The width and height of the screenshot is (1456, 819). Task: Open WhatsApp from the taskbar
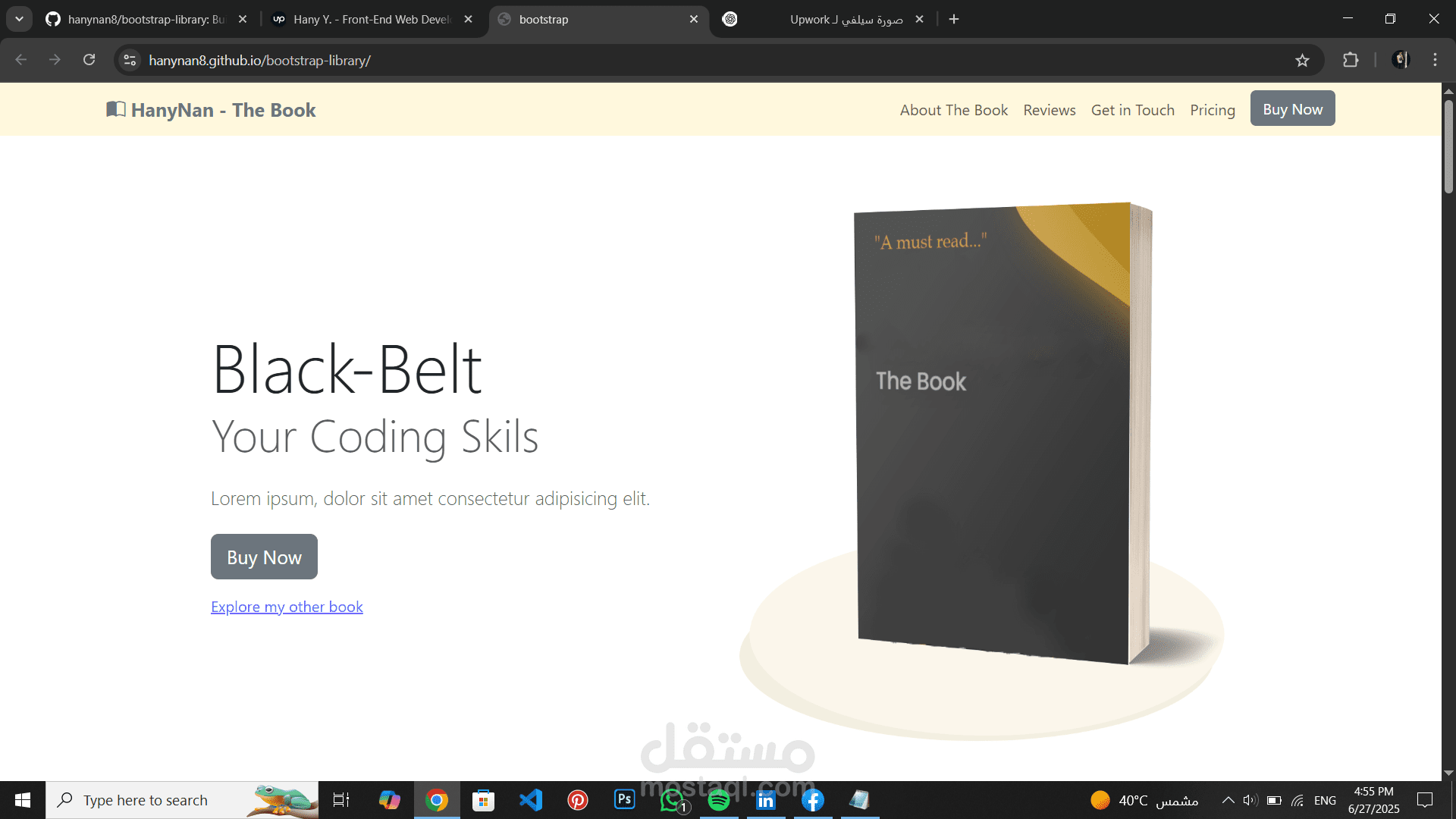671,800
